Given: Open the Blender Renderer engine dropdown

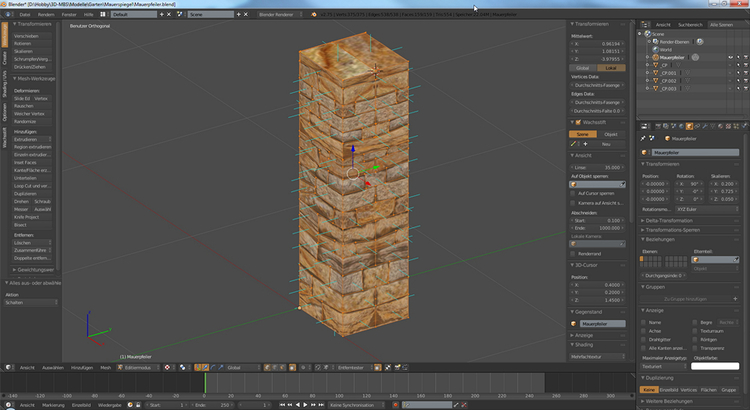Looking at the screenshot, I should click(x=280, y=14).
